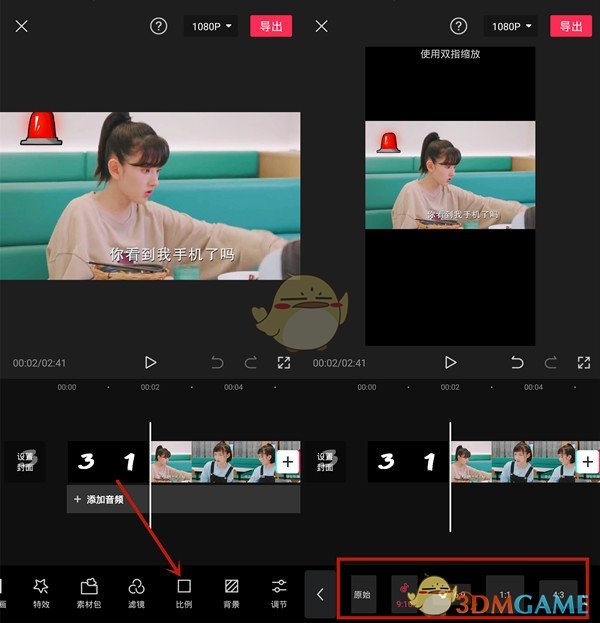Open help icon in right screen
This screenshot has height=623, width=600.
(459, 26)
